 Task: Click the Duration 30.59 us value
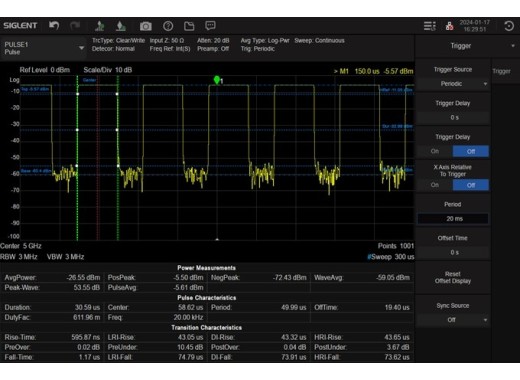tap(87, 307)
